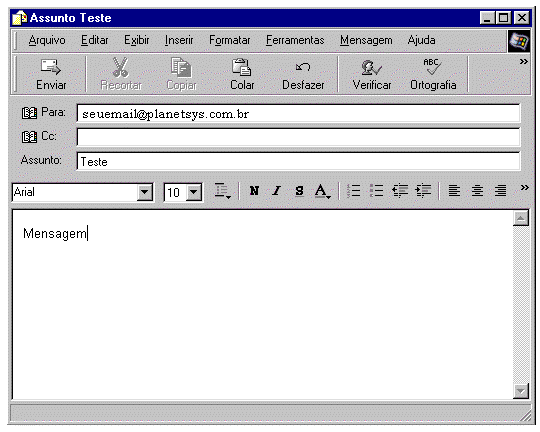Check names with Verificar icon
540x432 pixels.
coord(371,68)
